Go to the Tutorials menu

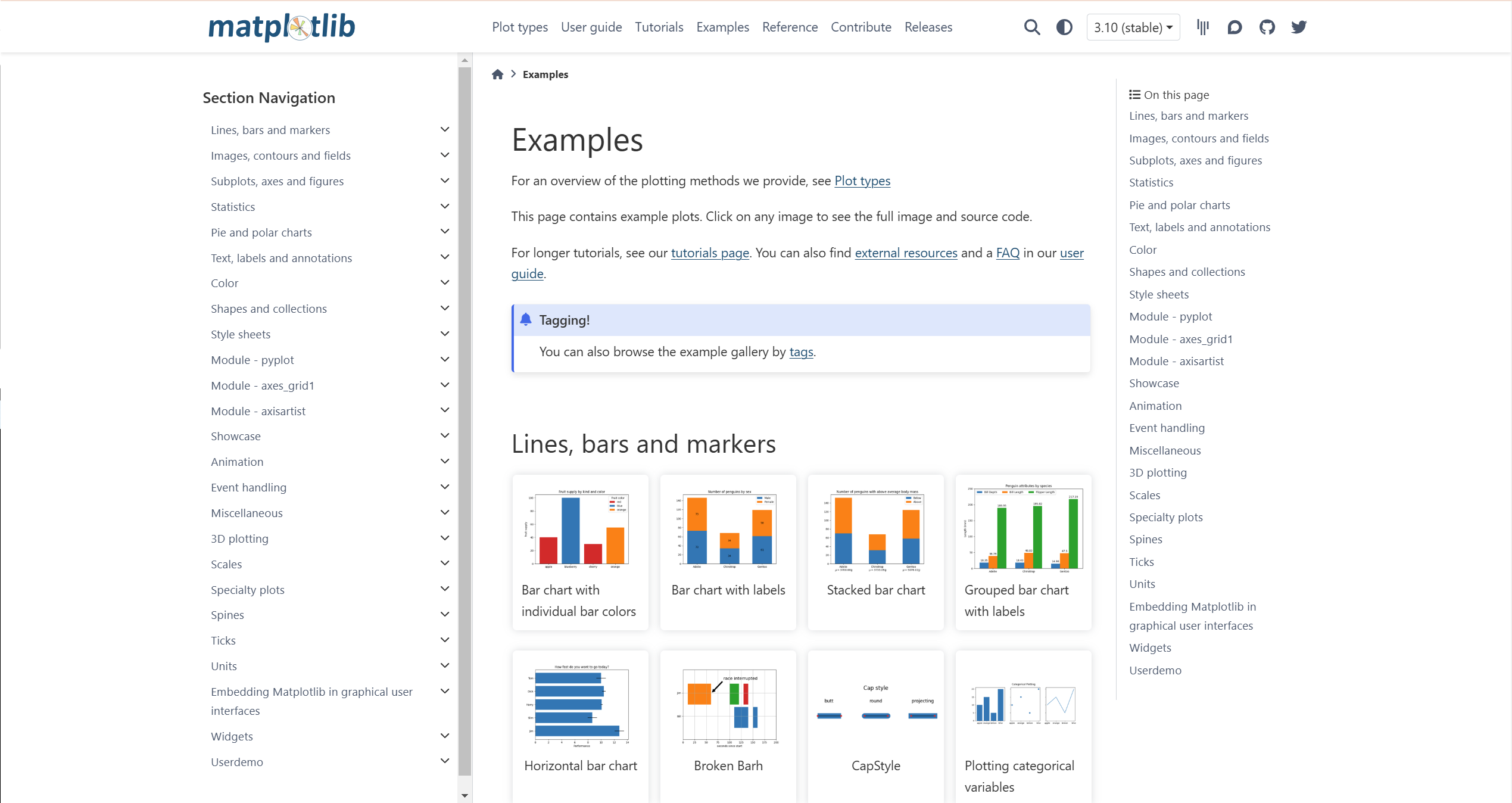pos(659,27)
